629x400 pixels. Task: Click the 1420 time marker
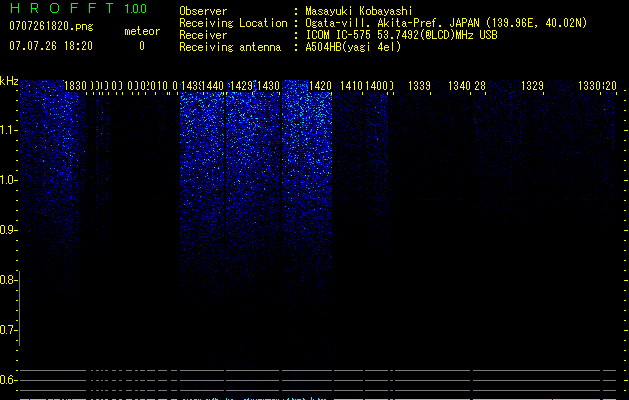321,86
